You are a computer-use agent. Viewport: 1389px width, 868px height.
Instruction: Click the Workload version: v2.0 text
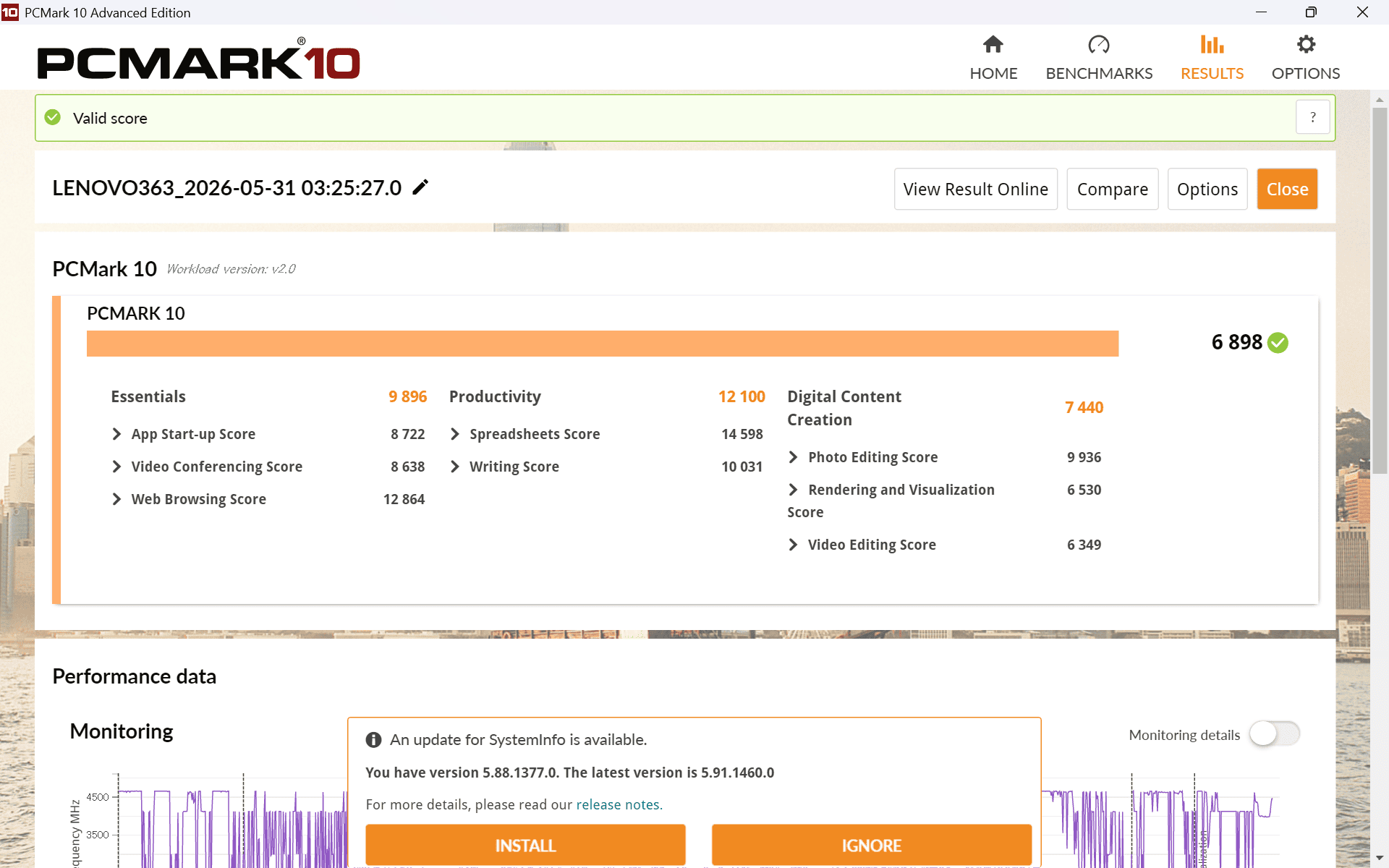click(231, 269)
